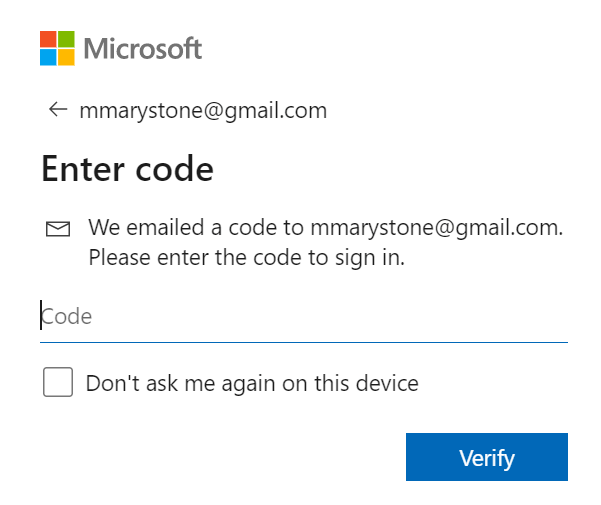Click the green square in Microsoft logo

[66, 39]
